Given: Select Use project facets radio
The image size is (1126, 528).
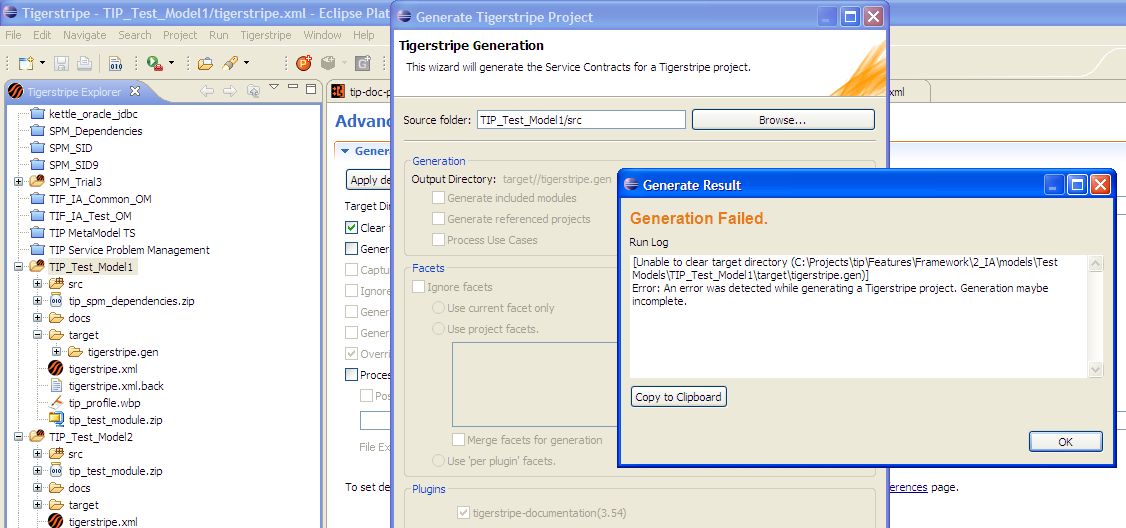Looking at the screenshot, I should pyautogui.click(x=437, y=329).
